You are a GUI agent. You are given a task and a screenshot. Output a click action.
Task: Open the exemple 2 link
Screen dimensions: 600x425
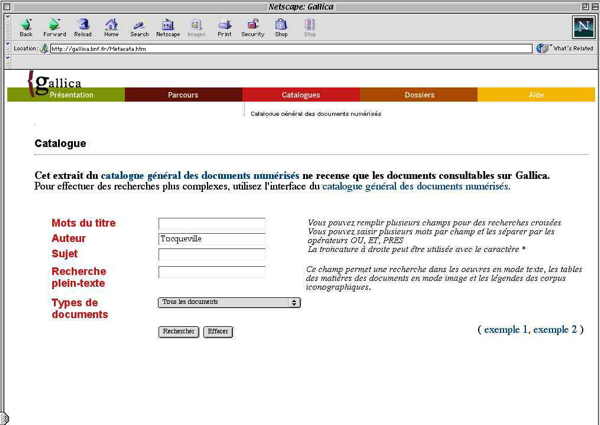pos(555,329)
